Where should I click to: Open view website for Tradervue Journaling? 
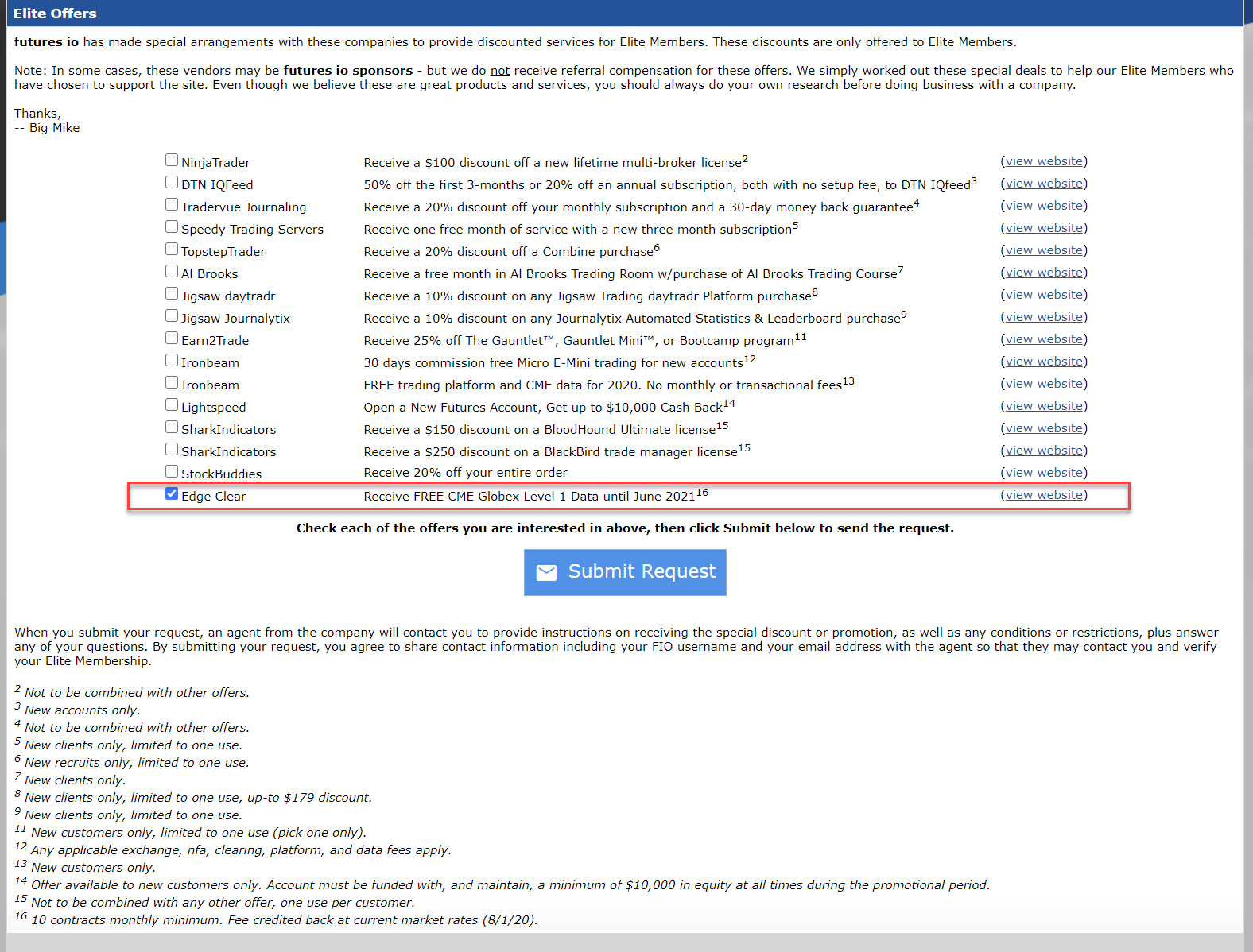(1044, 206)
